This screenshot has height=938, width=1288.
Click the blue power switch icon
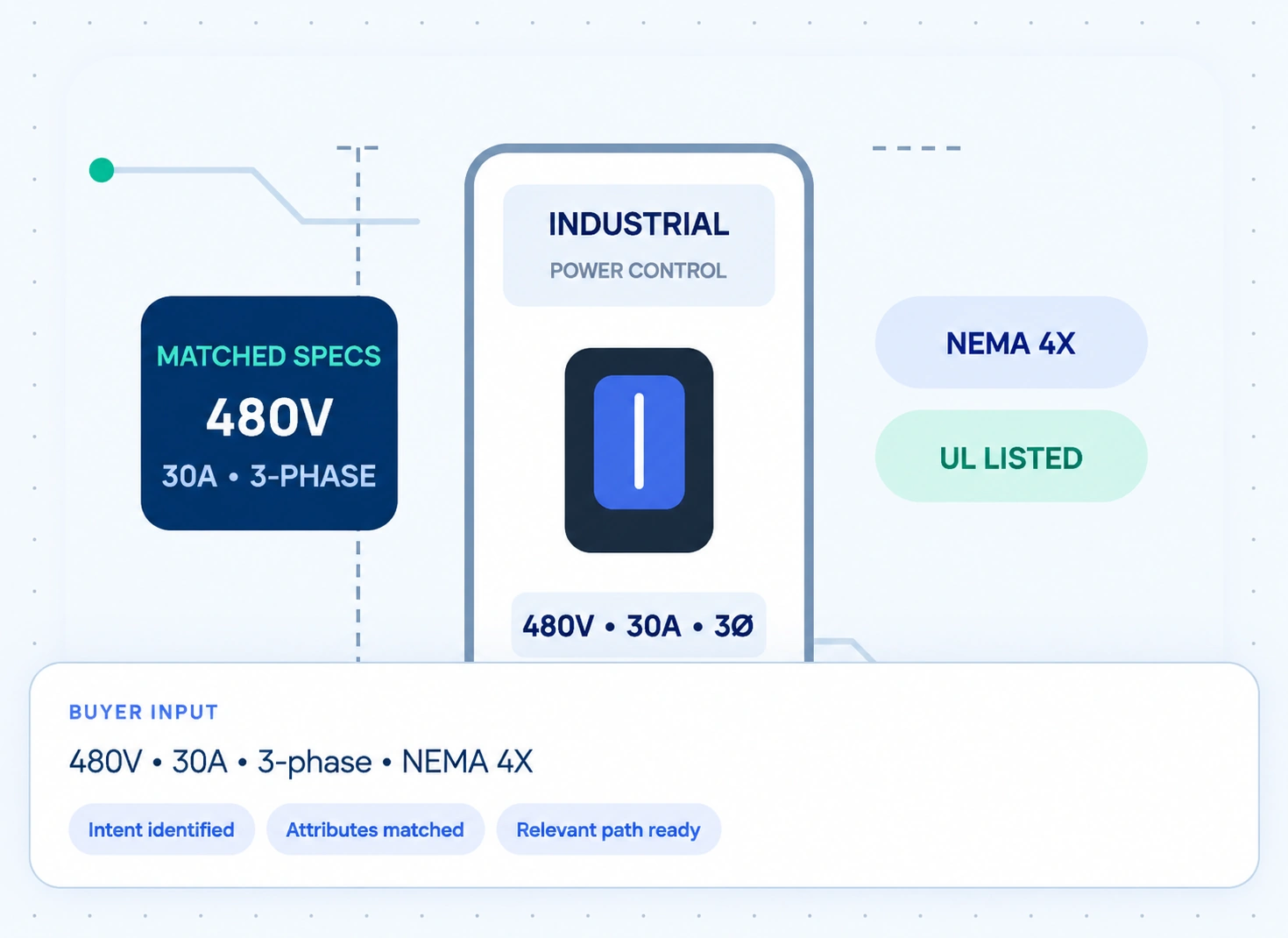[x=639, y=450]
